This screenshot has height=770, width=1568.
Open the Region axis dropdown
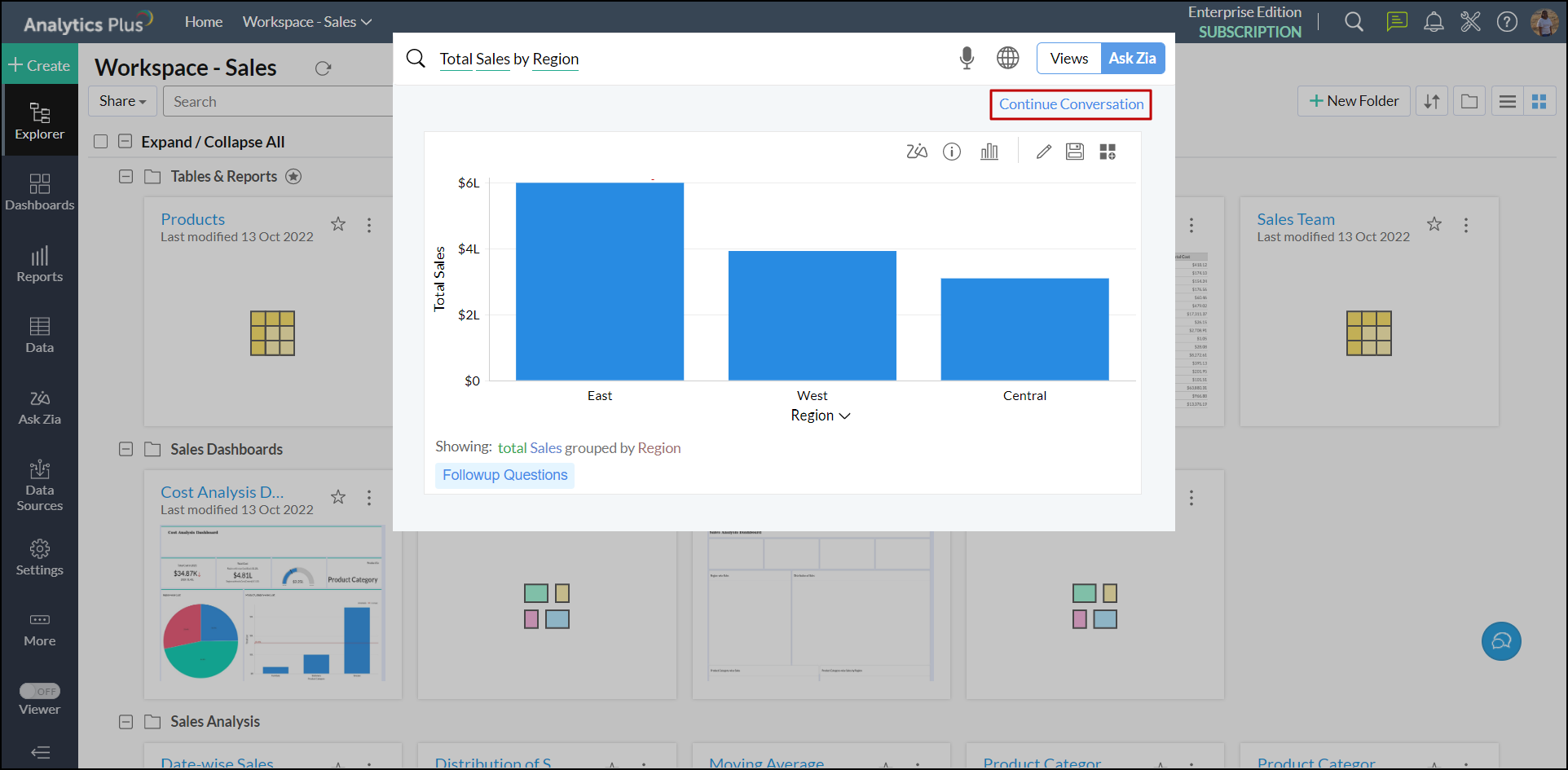coord(821,416)
